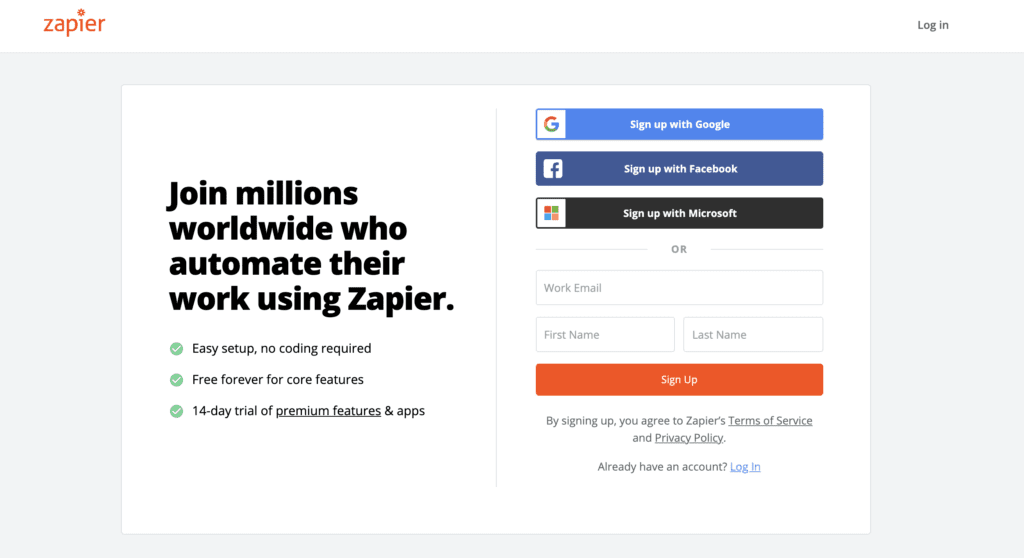Viewport: 1024px width, 558px height.
Task: Open the Privacy Policy link
Action: point(689,438)
